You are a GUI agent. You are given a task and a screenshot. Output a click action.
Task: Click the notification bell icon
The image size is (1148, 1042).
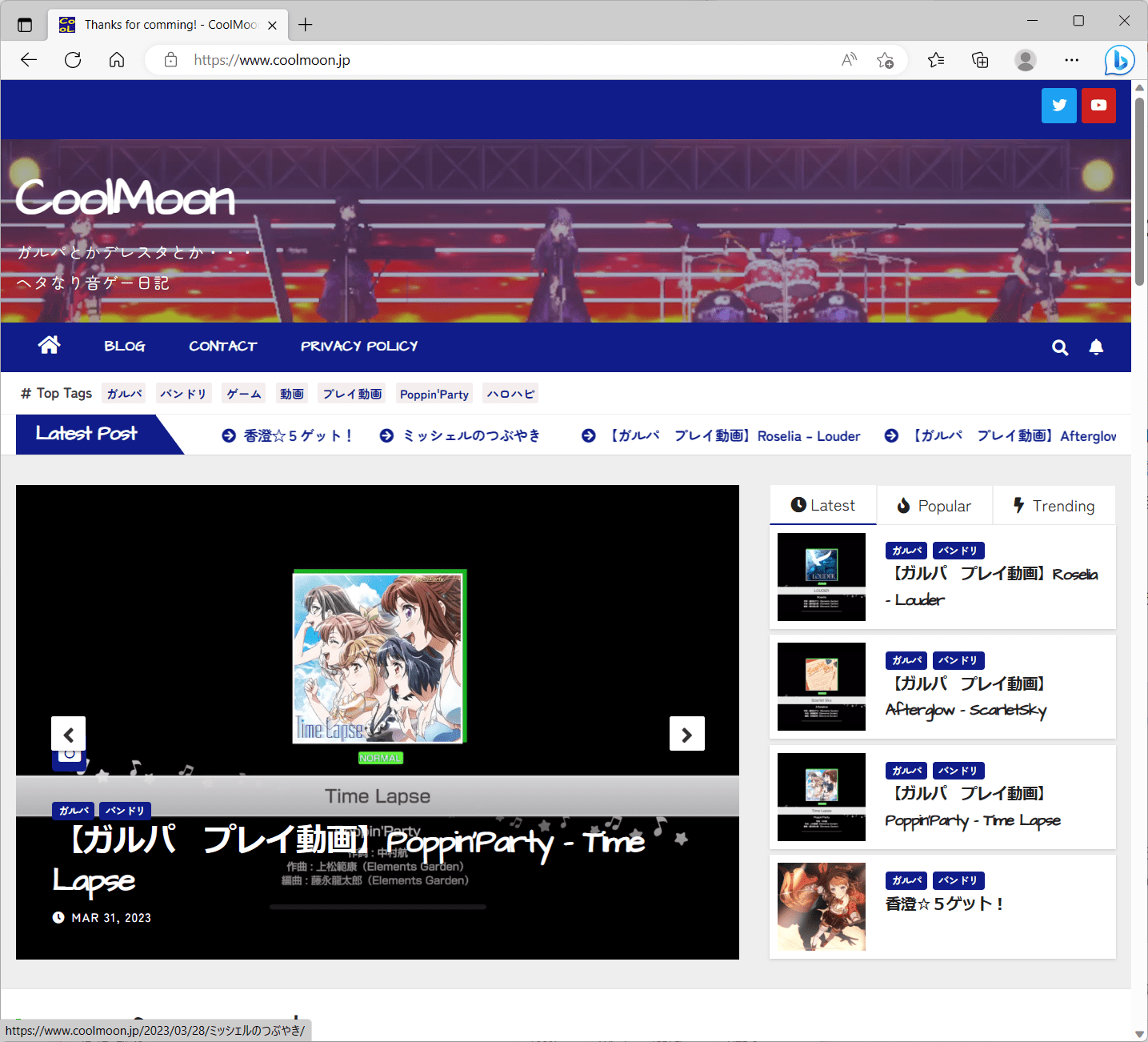[x=1096, y=347]
